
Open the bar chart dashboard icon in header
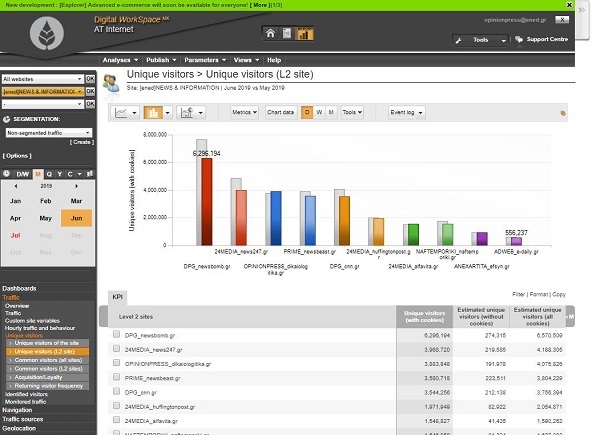coord(304,34)
